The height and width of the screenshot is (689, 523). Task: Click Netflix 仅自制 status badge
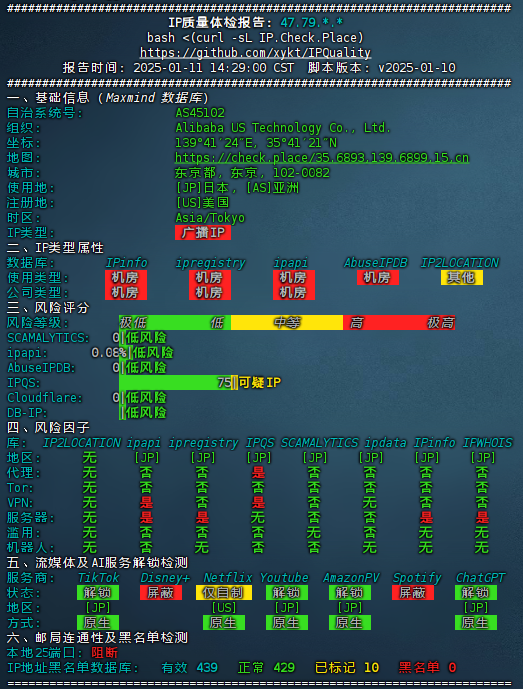(224, 592)
